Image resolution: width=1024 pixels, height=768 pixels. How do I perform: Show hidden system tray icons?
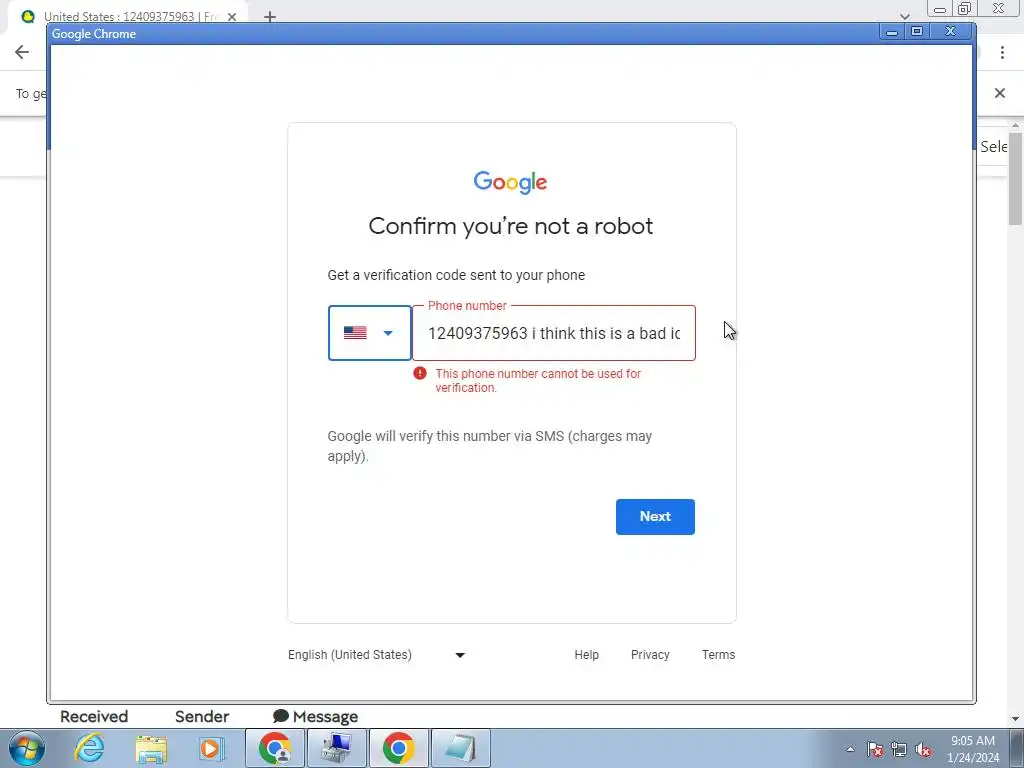point(850,749)
